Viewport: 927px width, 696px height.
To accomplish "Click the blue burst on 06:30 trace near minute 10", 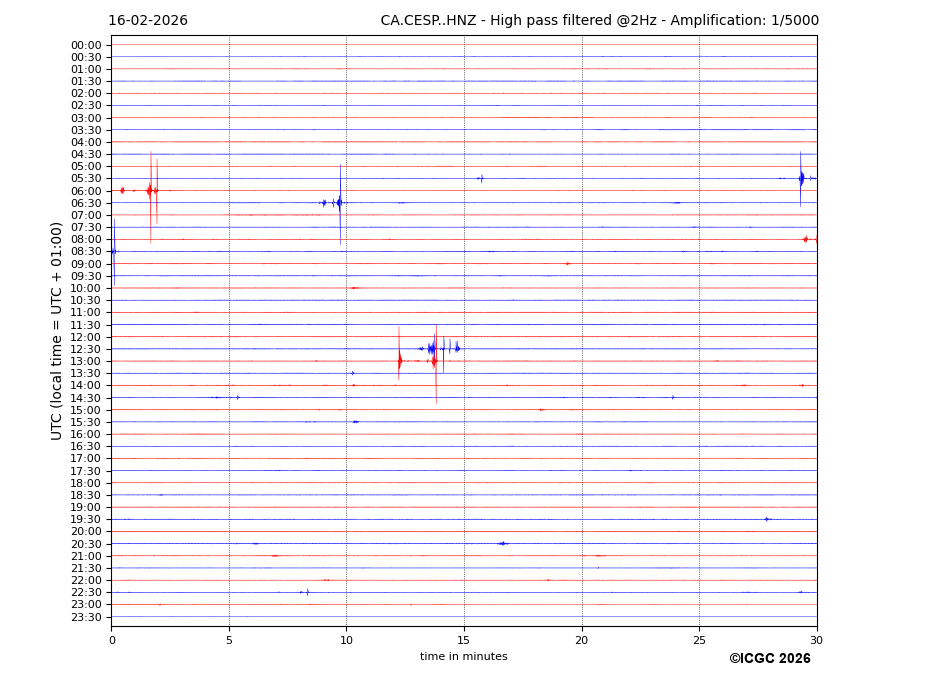I will [339, 203].
